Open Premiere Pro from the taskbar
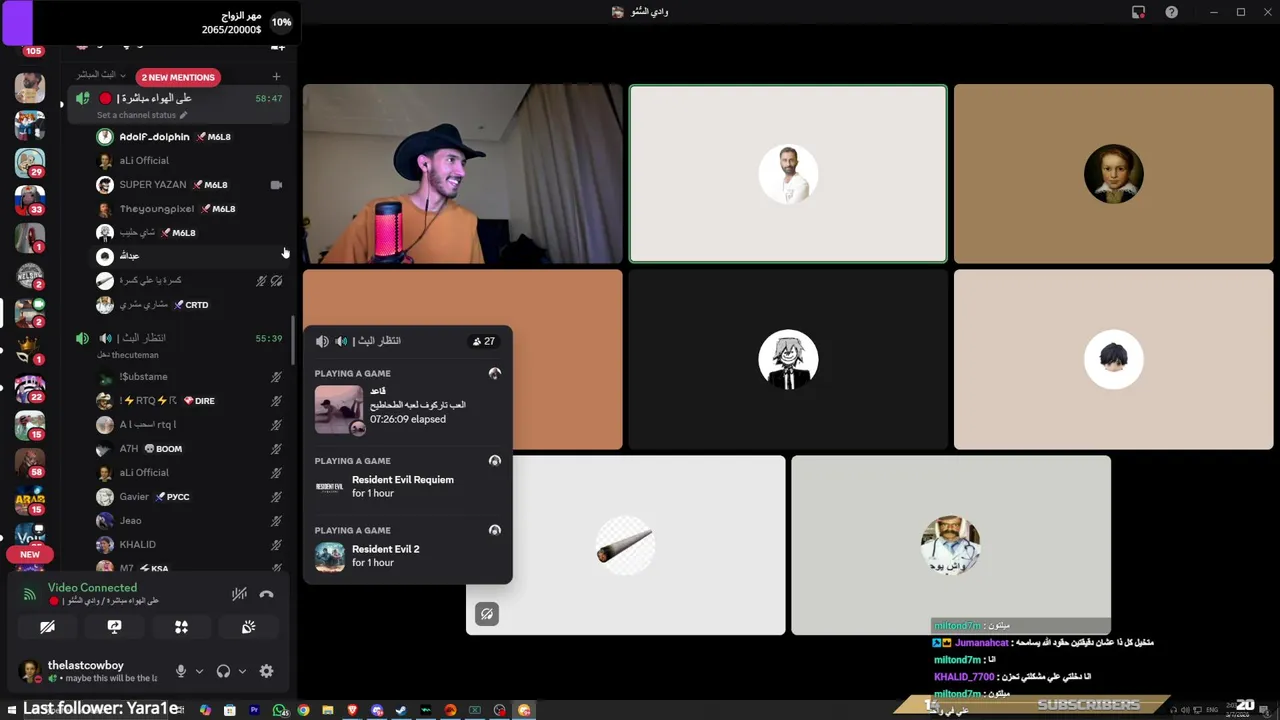Image resolution: width=1280 pixels, height=720 pixels. coord(254,710)
